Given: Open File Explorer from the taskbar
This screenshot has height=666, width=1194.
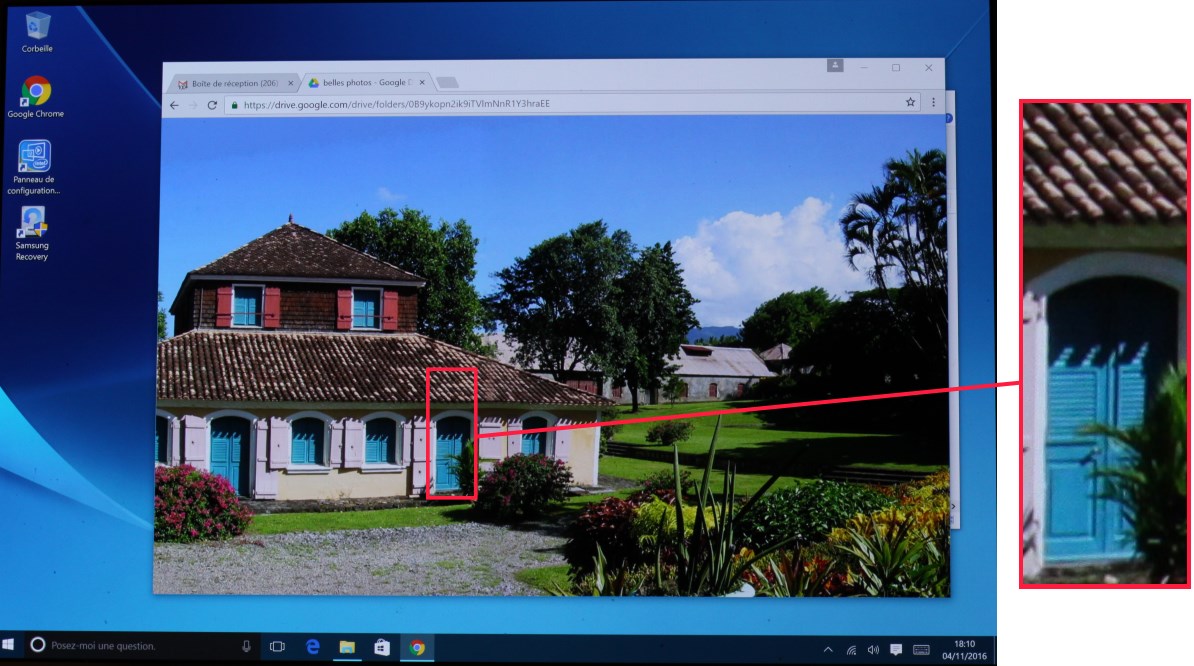Looking at the screenshot, I should (x=347, y=647).
